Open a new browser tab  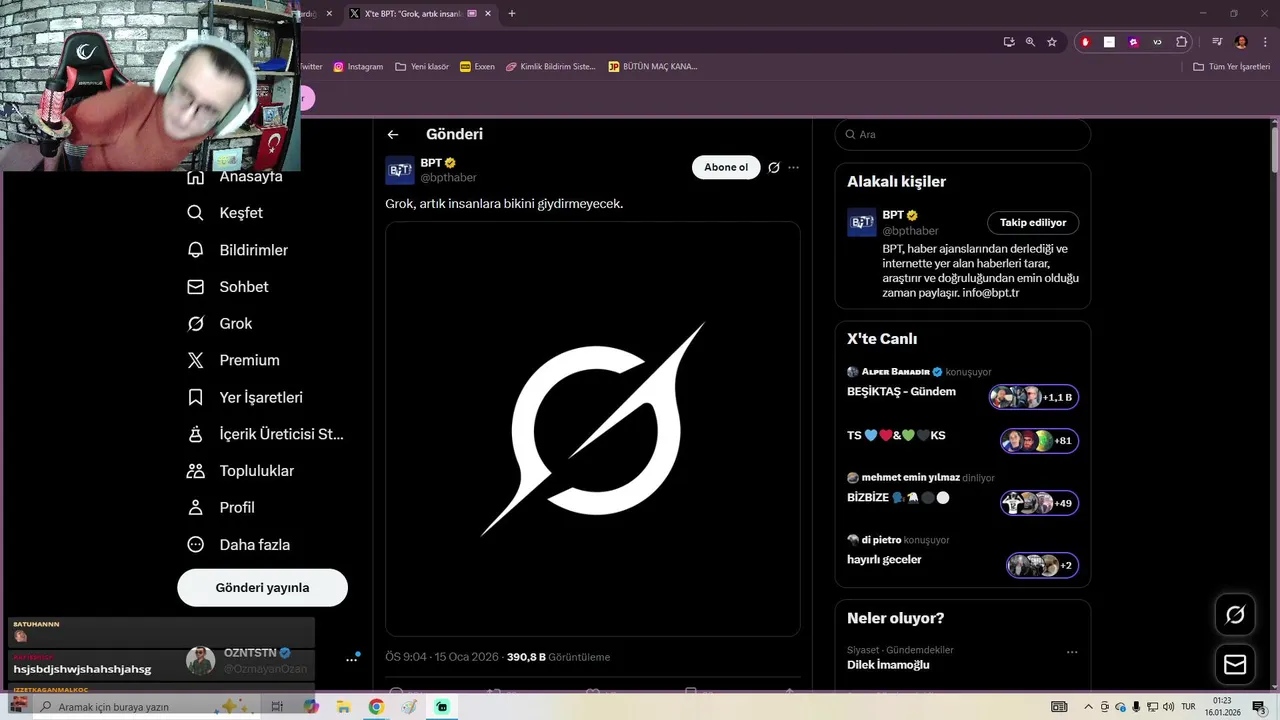point(512,14)
